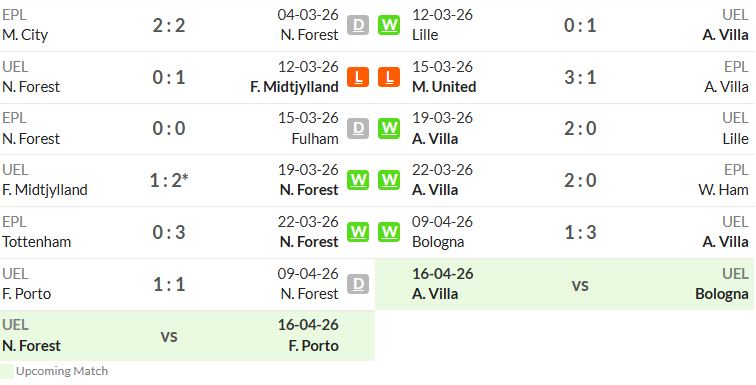This screenshot has width=756, height=385.
Task: Click W badge for A. Villa vs W. Ham
Action: pos(389,180)
